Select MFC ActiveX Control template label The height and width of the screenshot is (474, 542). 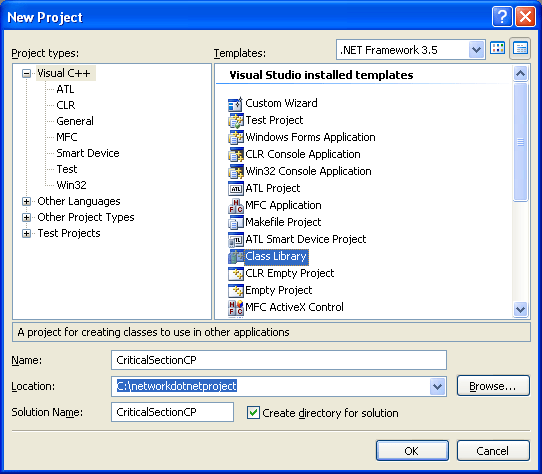point(294,307)
